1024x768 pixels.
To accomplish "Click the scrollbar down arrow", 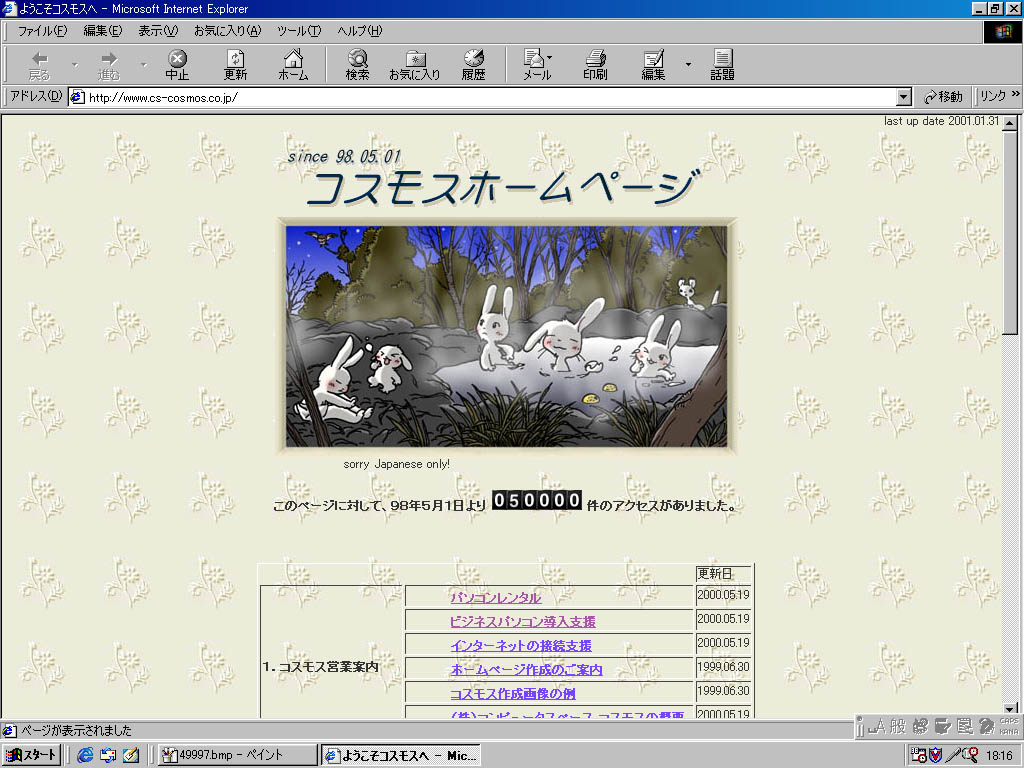I will coord(1010,709).
